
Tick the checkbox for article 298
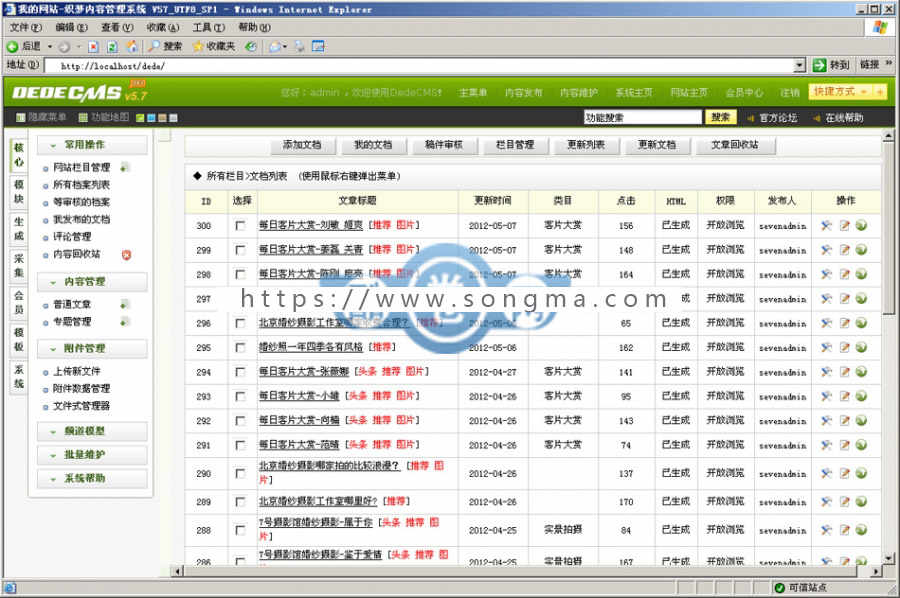(x=240, y=274)
